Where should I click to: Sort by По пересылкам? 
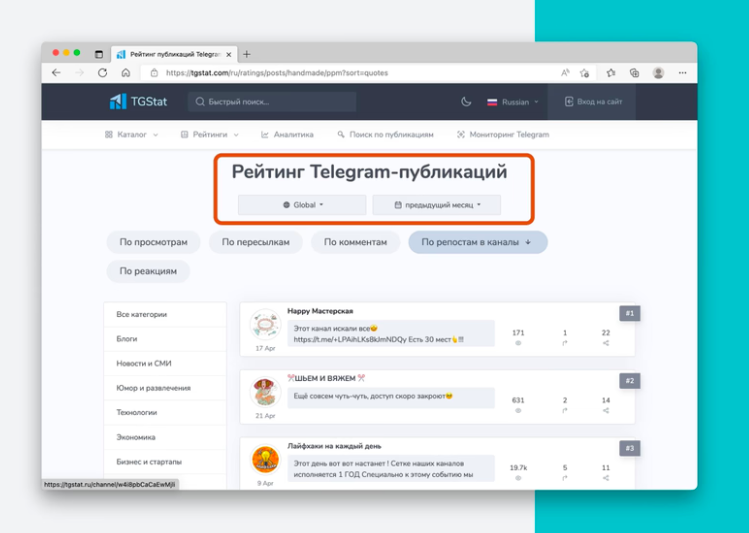point(256,242)
